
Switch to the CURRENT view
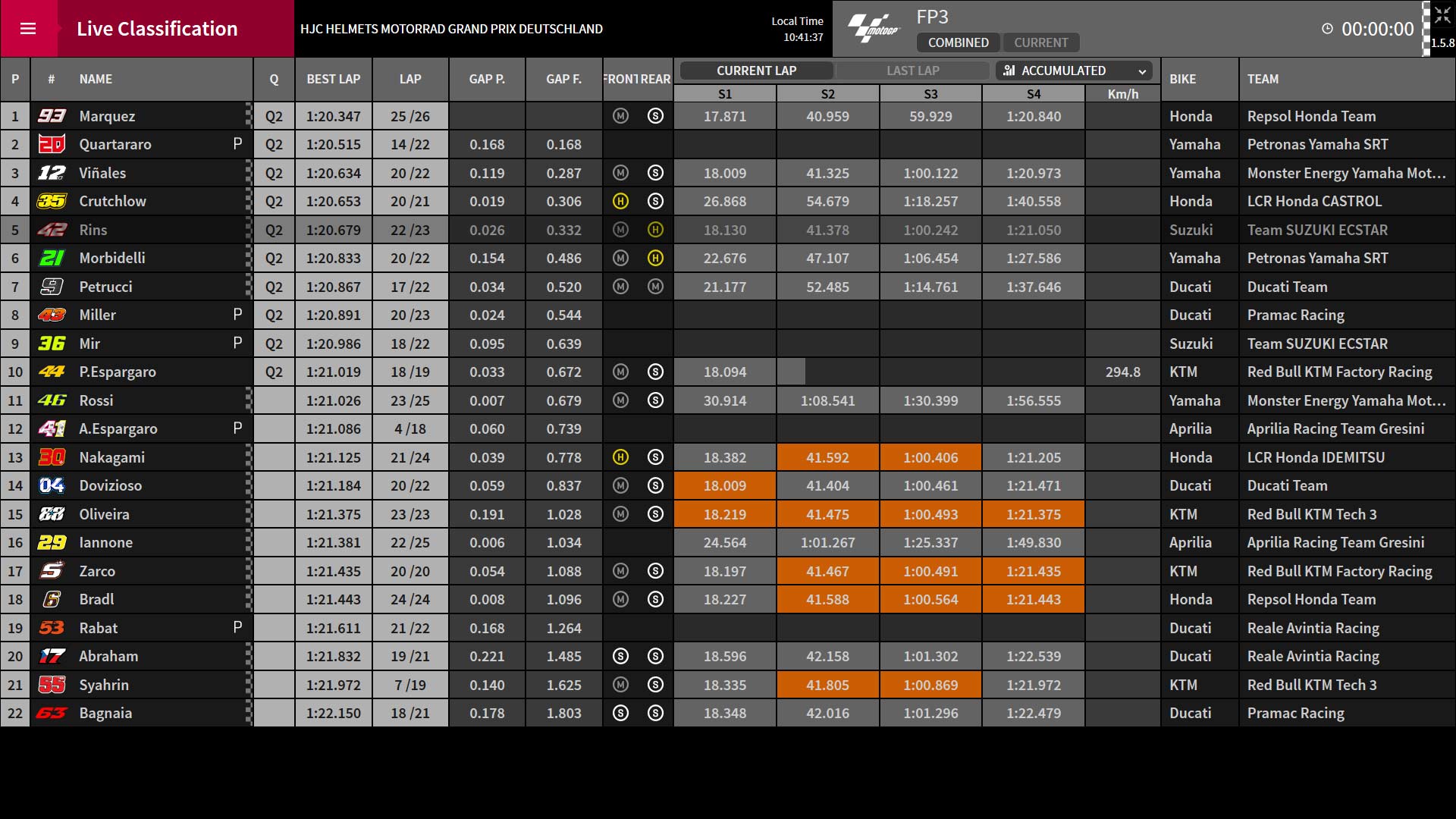[x=1040, y=42]
